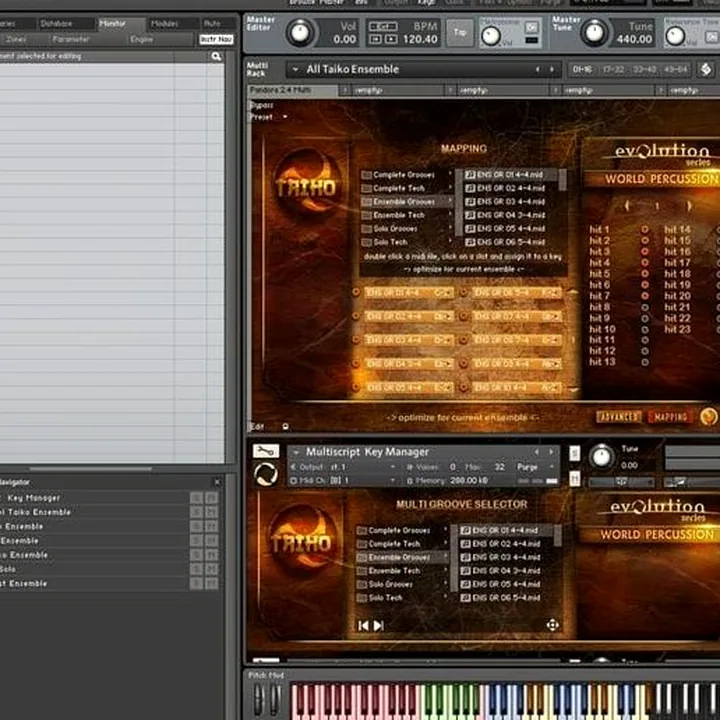
Task: Switch to the Database tab
Action: pos(56,23)
